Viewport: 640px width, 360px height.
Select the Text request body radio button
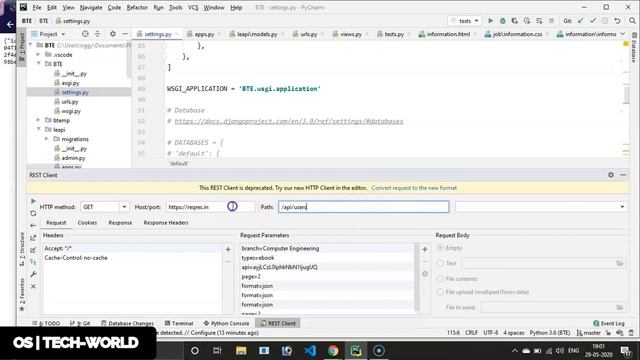tap(440, 263)
